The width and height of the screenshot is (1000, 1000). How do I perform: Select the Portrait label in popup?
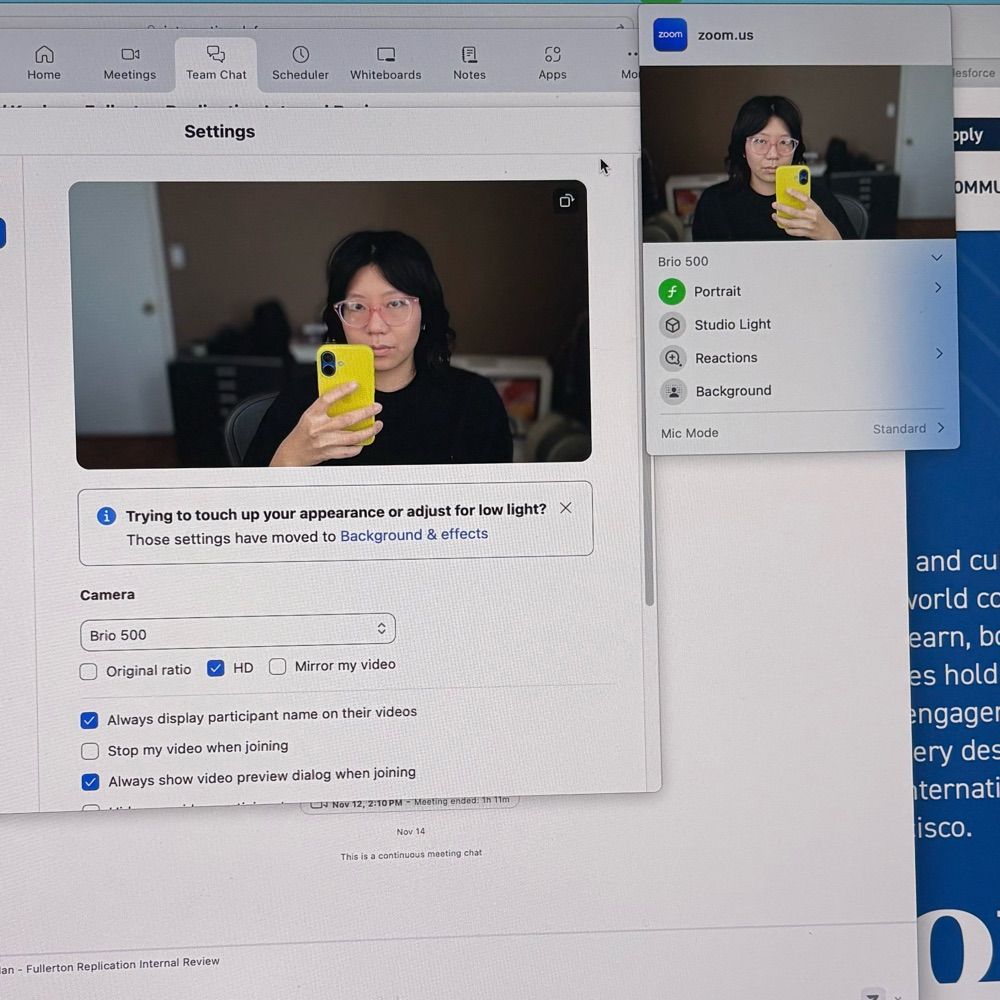pos(717,291)
